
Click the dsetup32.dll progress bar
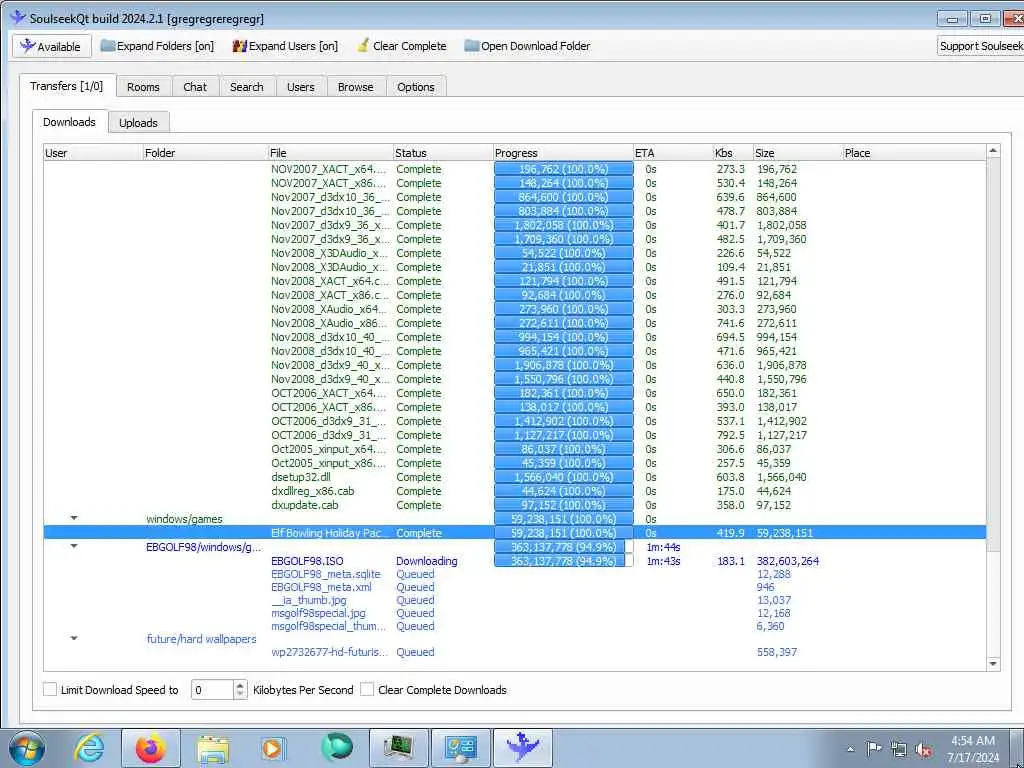tap(564, 477)
